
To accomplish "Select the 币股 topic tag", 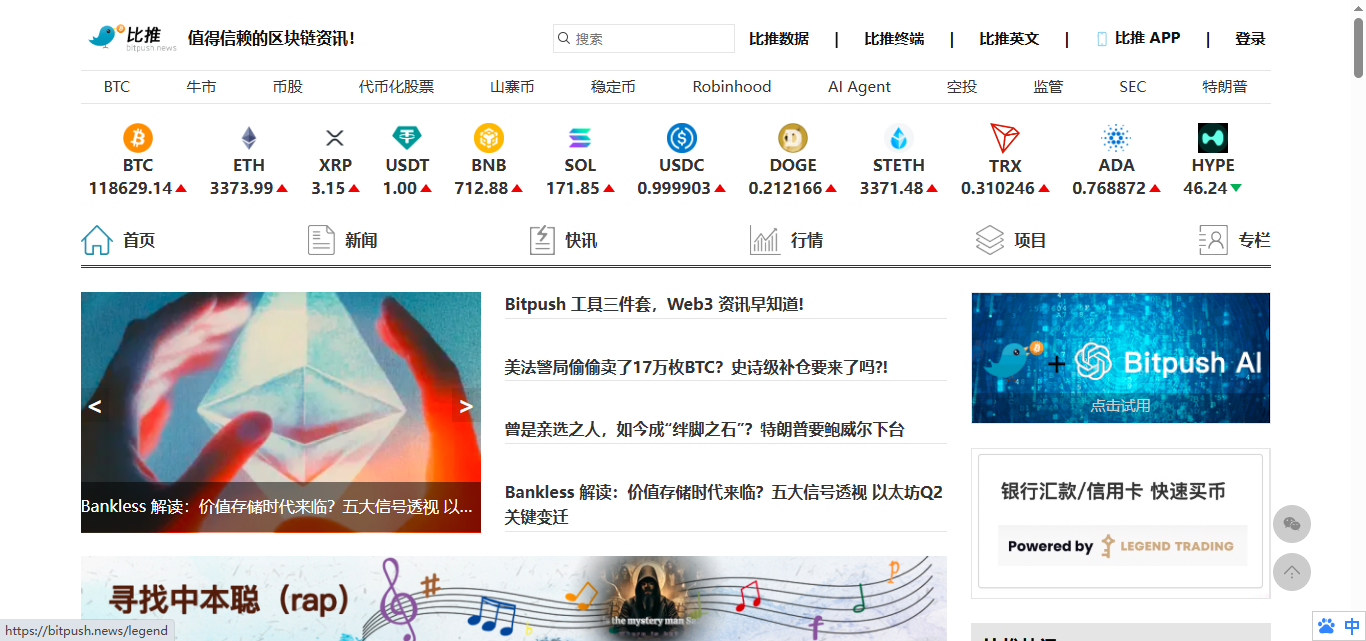I will 287,87.
